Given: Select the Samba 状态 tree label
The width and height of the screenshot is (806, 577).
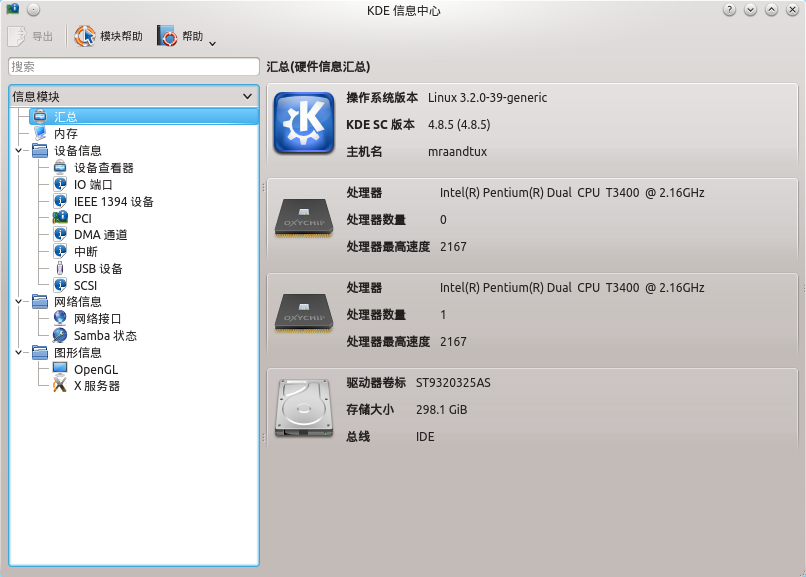Looking at the screenshot, I should (x=105, y=336).
